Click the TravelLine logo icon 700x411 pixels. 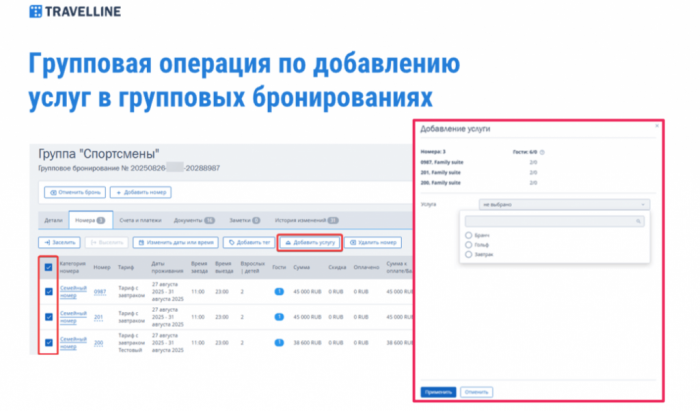coord(36,12)
